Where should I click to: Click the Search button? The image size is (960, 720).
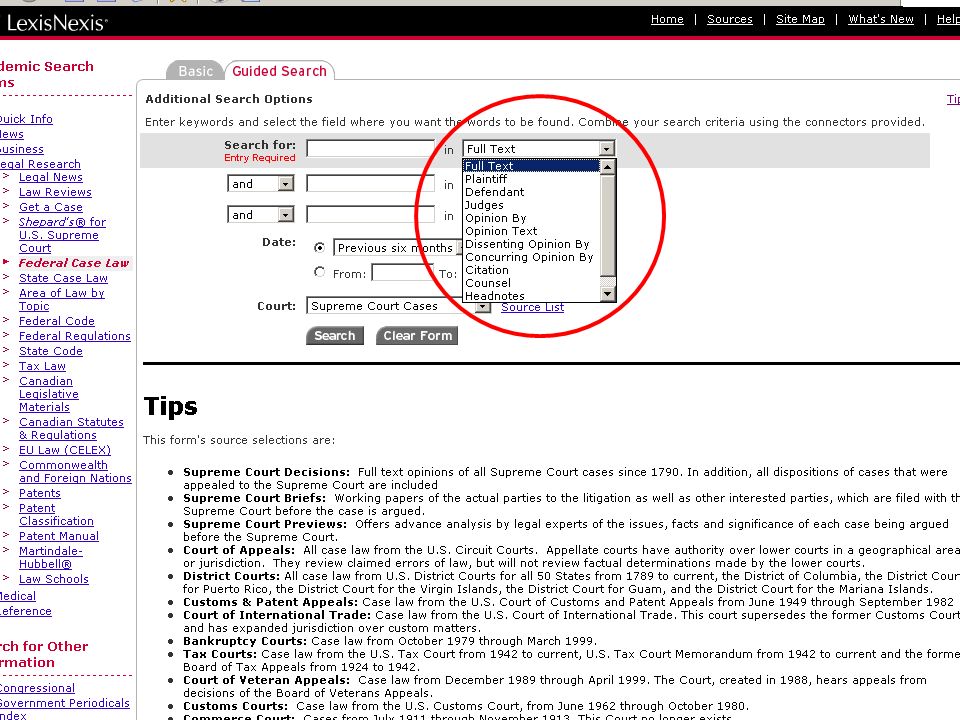pos(334,336)
